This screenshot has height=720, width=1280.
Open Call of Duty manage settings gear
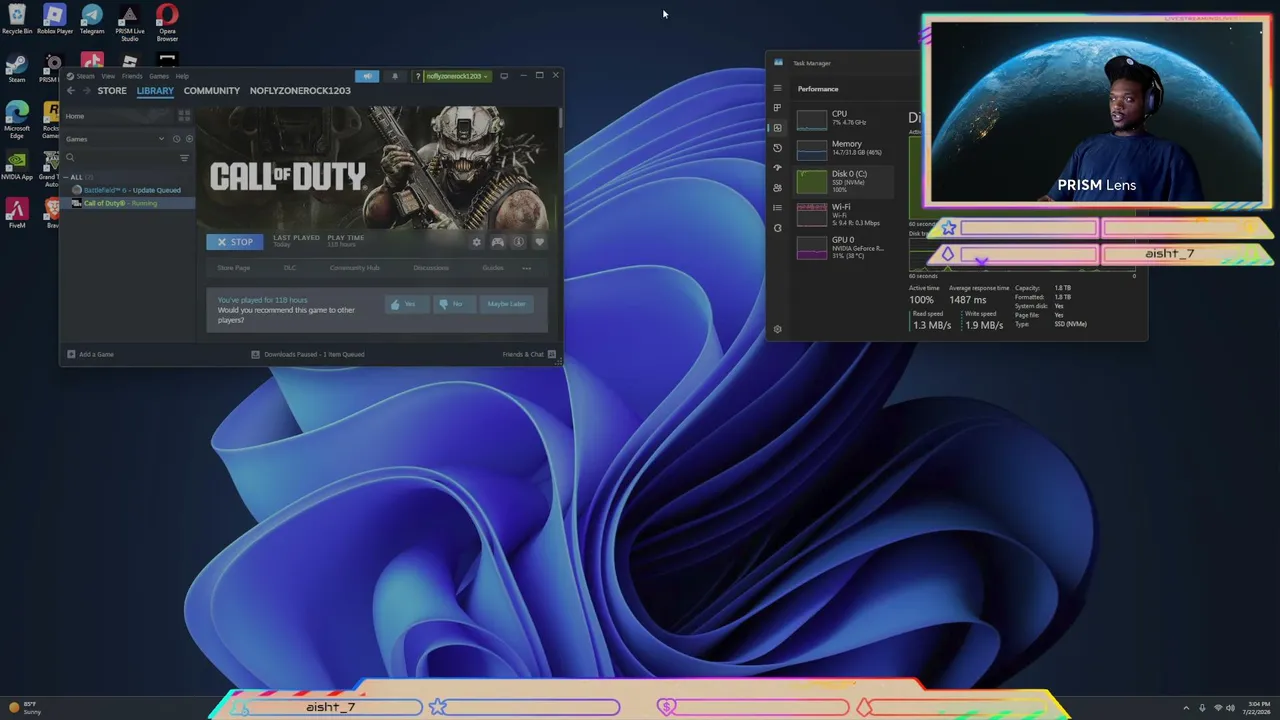click(x=476, y=242)
